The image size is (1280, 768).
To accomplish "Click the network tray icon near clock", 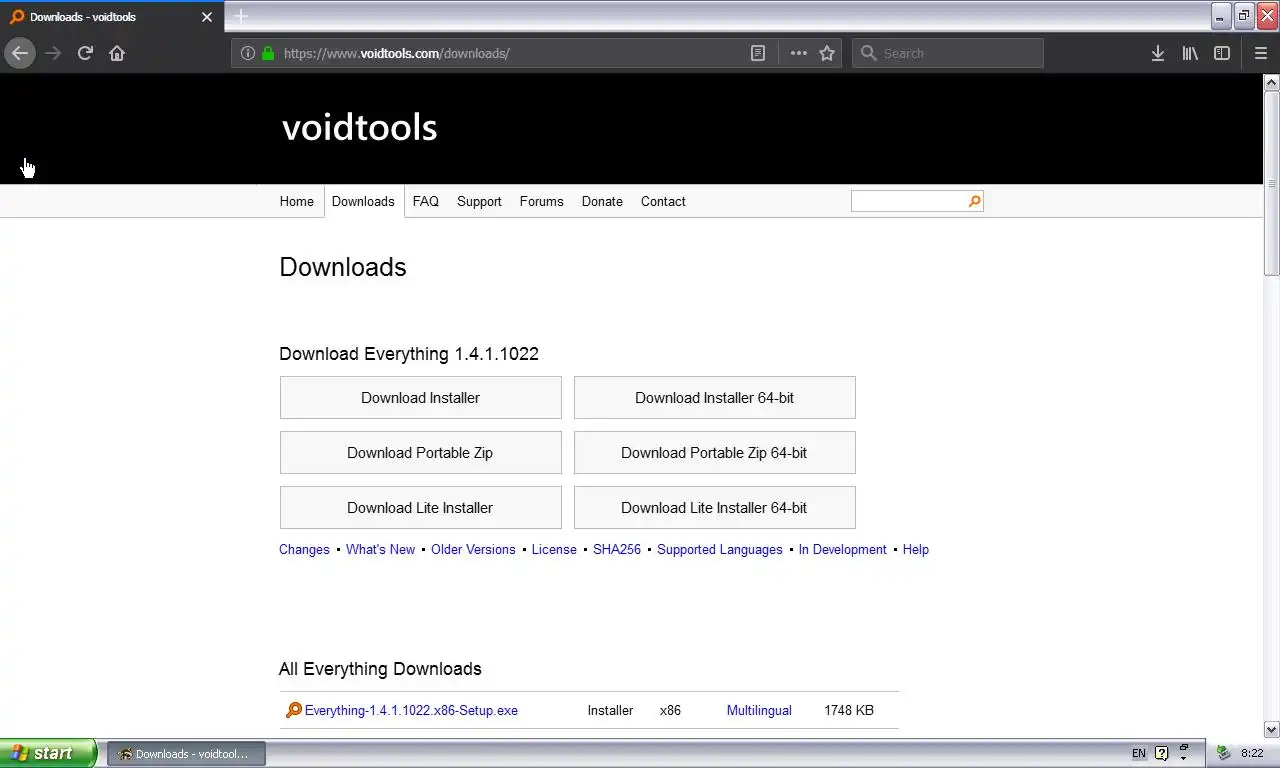I will [x=1222, y=753].
